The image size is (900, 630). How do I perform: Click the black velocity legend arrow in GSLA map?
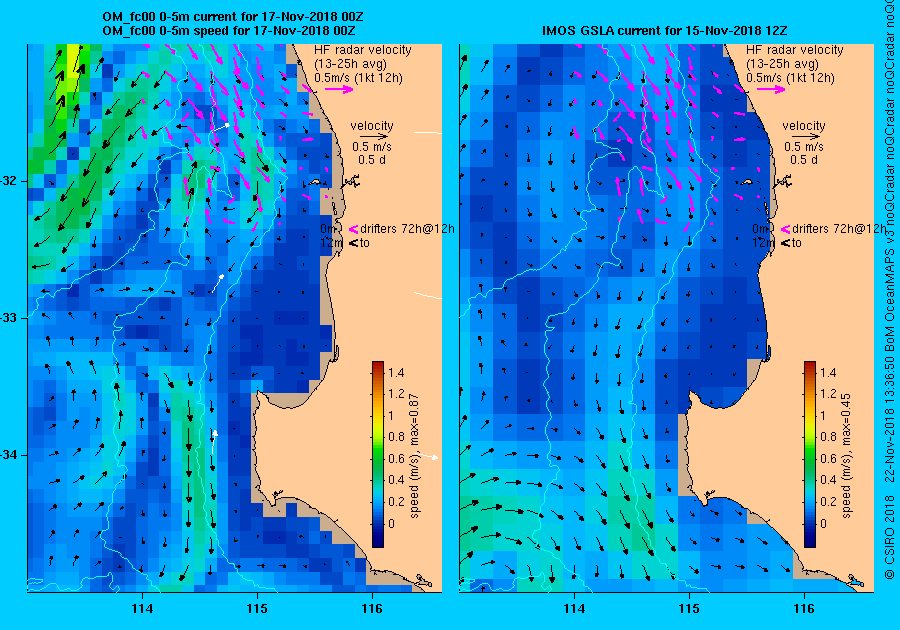point(807,137)
